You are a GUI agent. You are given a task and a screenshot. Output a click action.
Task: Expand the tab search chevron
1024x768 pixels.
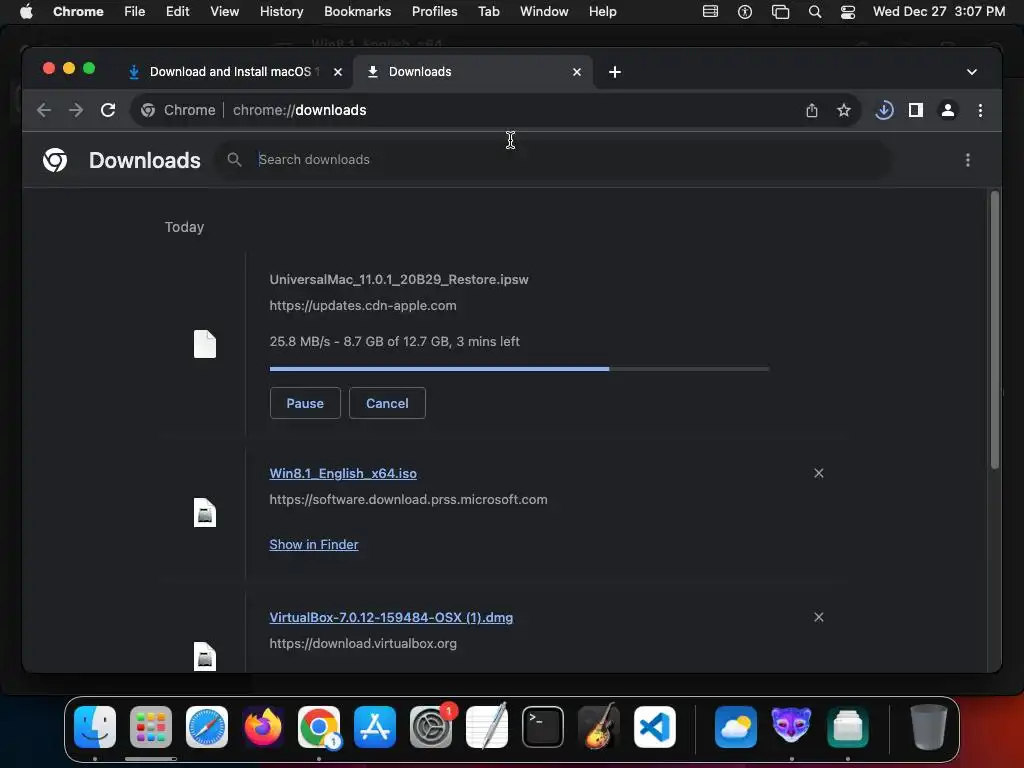click(972, 72)
